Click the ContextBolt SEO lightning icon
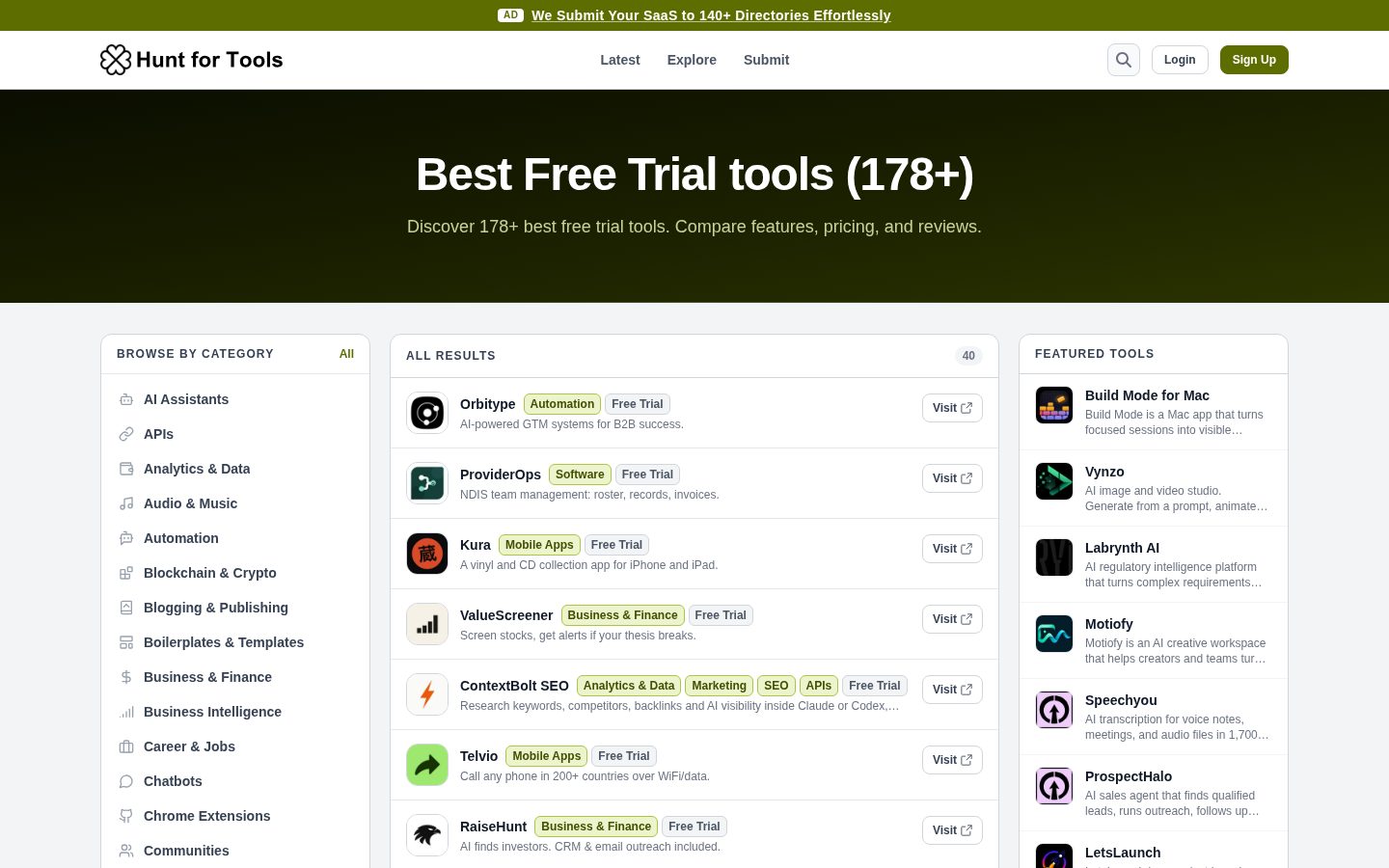 coord(427,694)
